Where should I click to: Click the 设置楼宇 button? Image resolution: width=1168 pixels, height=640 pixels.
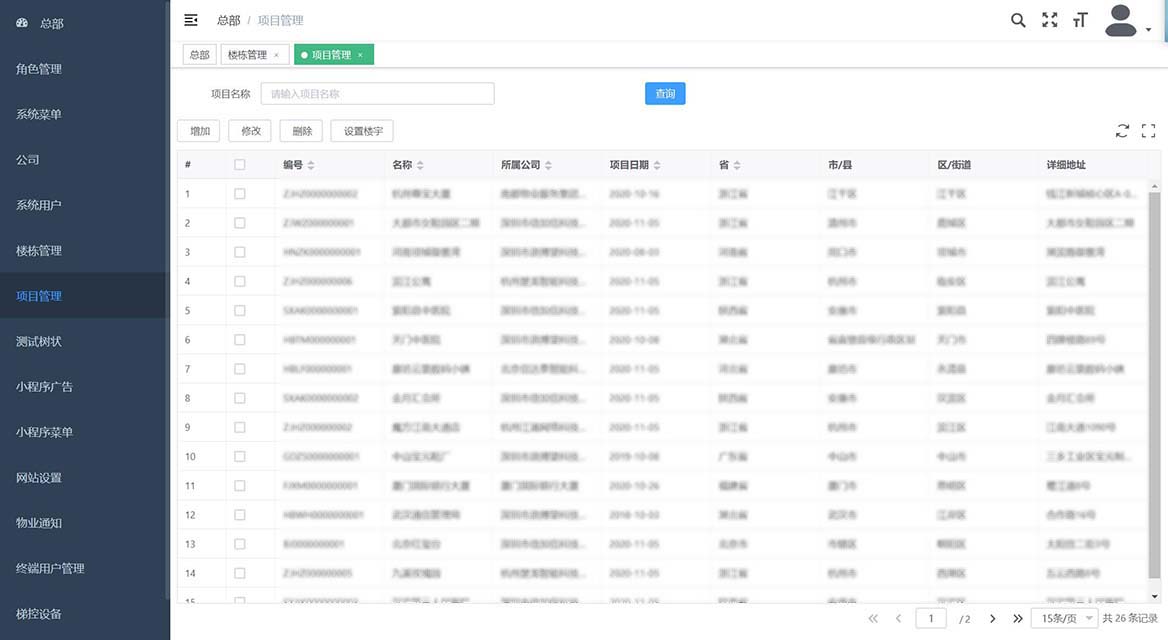point(362,131)
